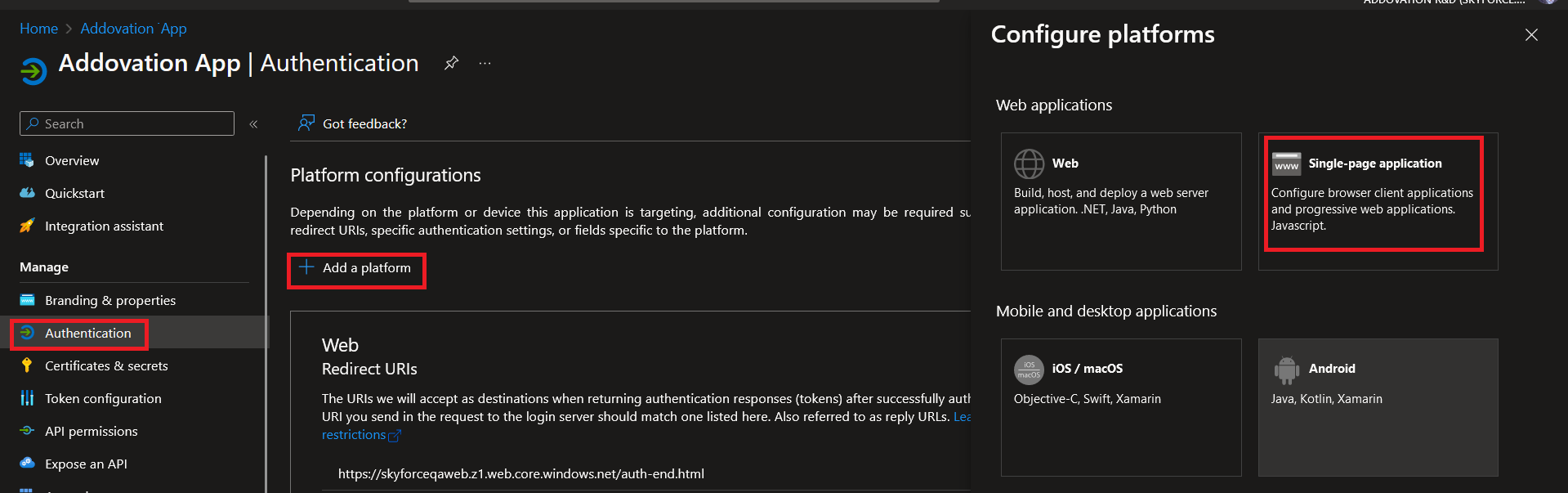Choose the iOS / macOS platform tile

(1120, 407)
